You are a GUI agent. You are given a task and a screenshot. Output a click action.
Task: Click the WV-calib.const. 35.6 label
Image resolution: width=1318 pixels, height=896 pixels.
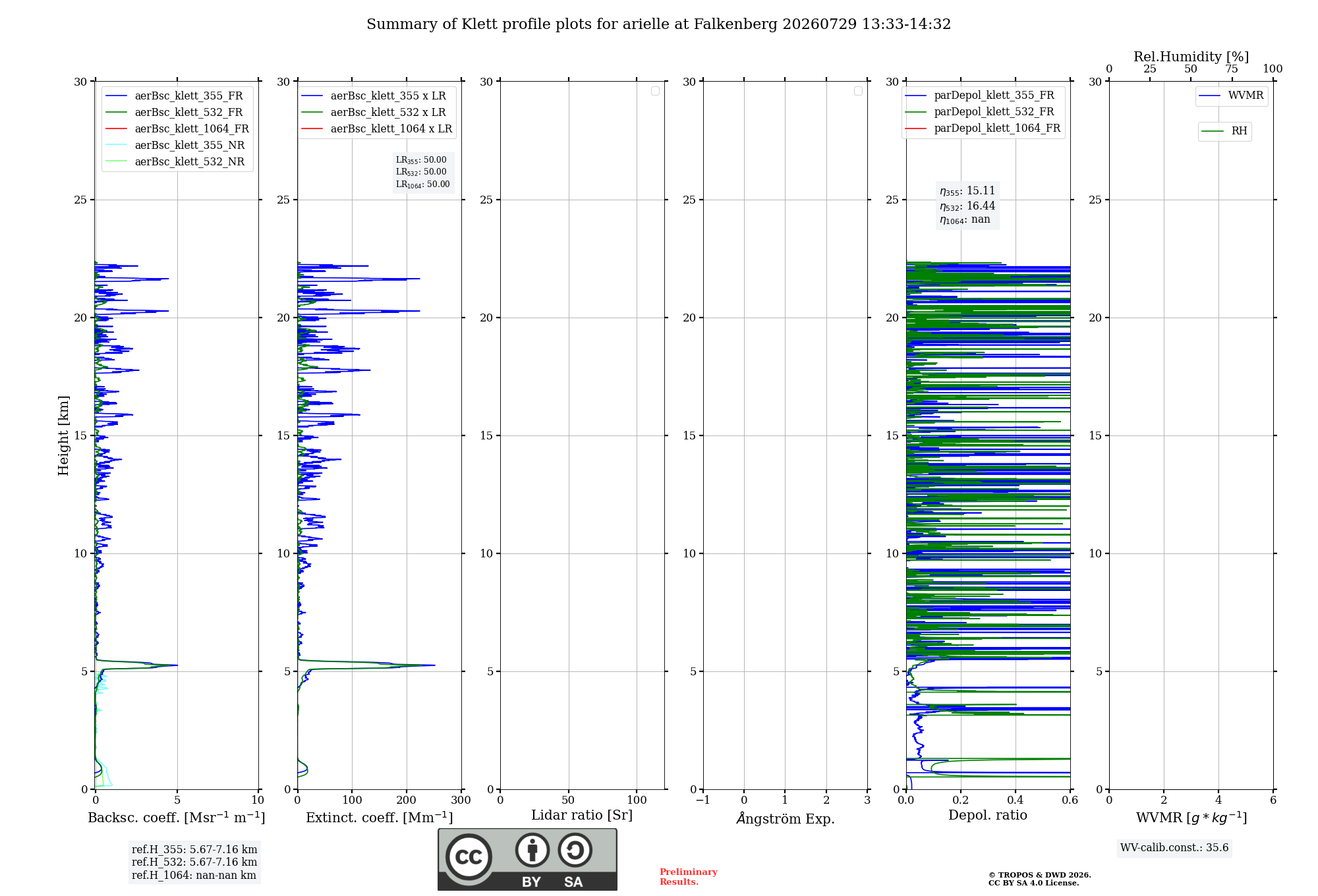coord(1174,848)
